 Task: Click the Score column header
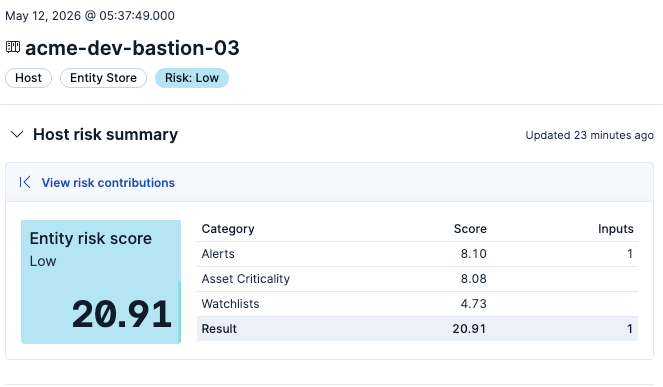pyautogui.click(x=470, y=229)
